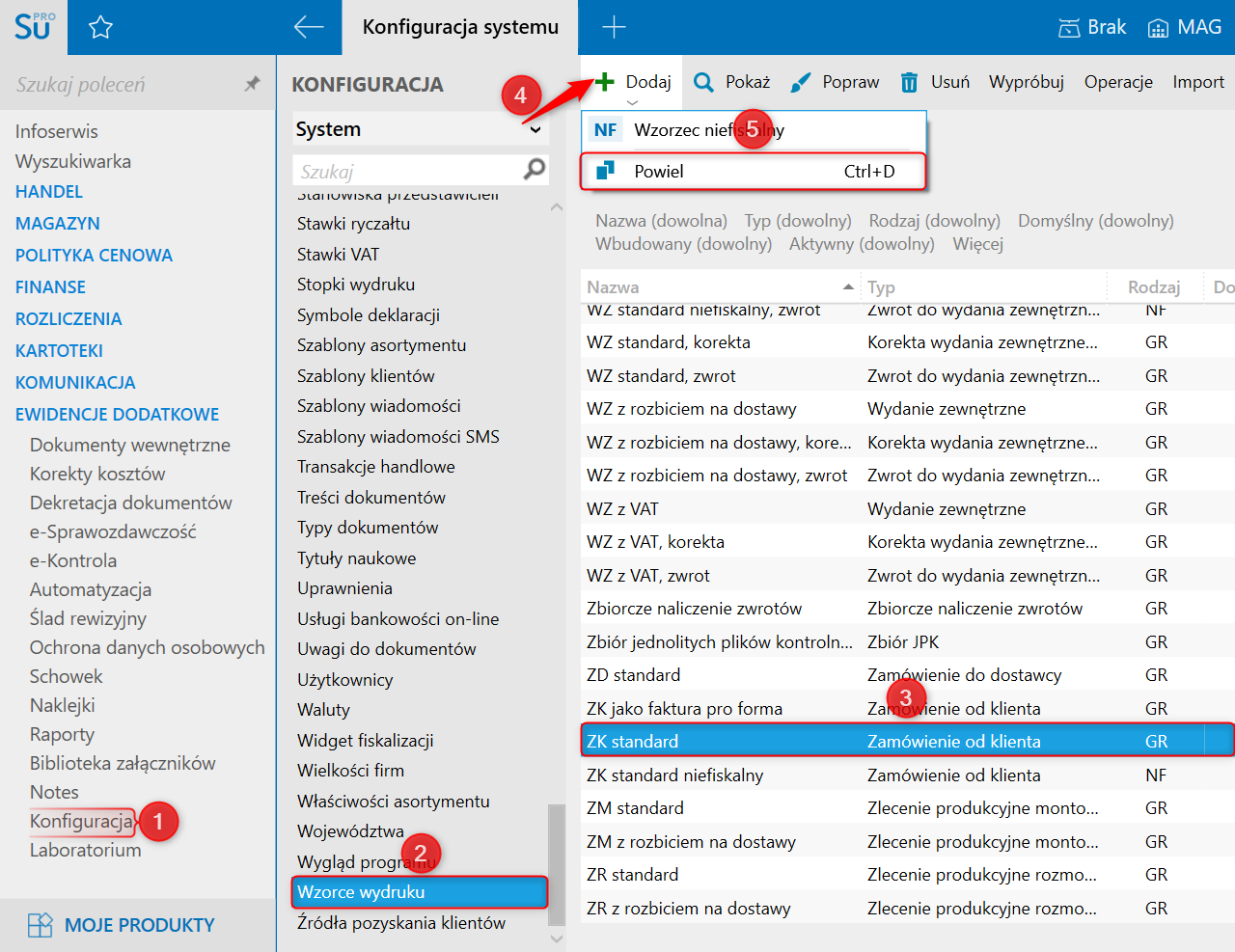The height and width of the screenshot is (952, 1235).
Task: Click the Szukaj poleceń search field
Action: tap(123, 85)
